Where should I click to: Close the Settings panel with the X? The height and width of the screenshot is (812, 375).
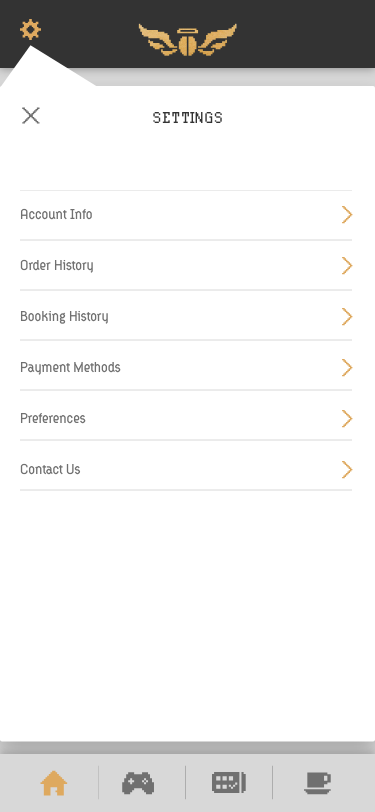coord(31,116)
